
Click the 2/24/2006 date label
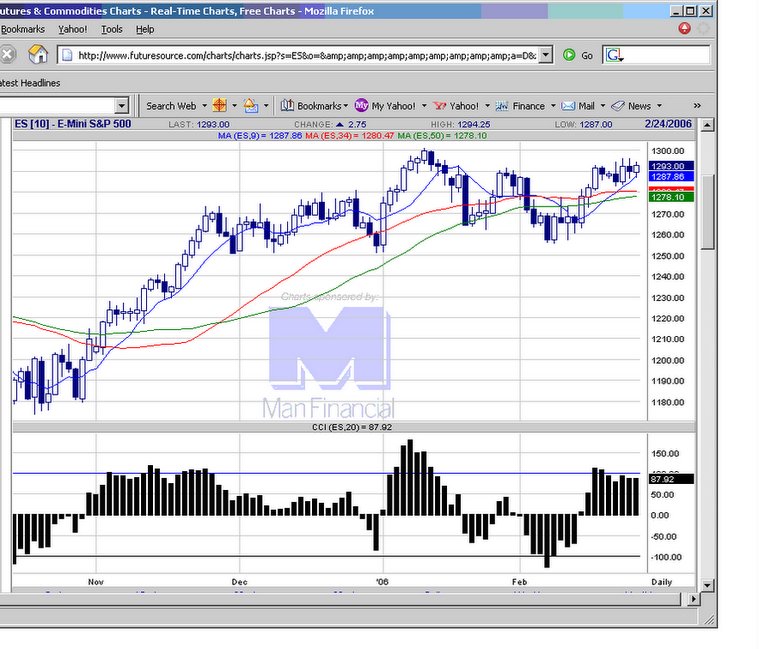coord(668,124)
